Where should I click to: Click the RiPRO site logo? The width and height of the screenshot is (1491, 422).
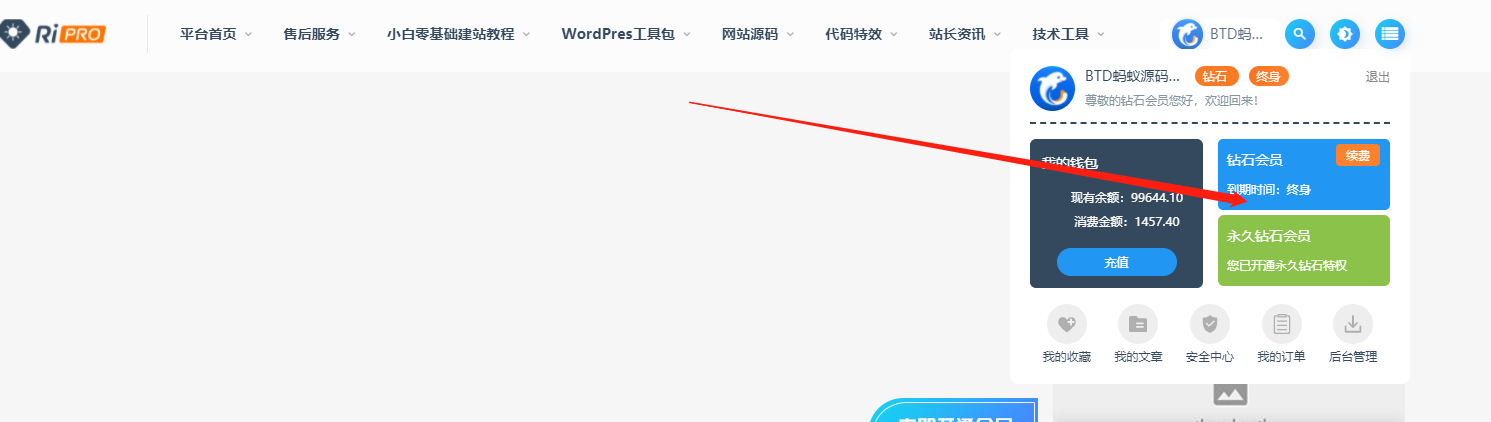54,34
